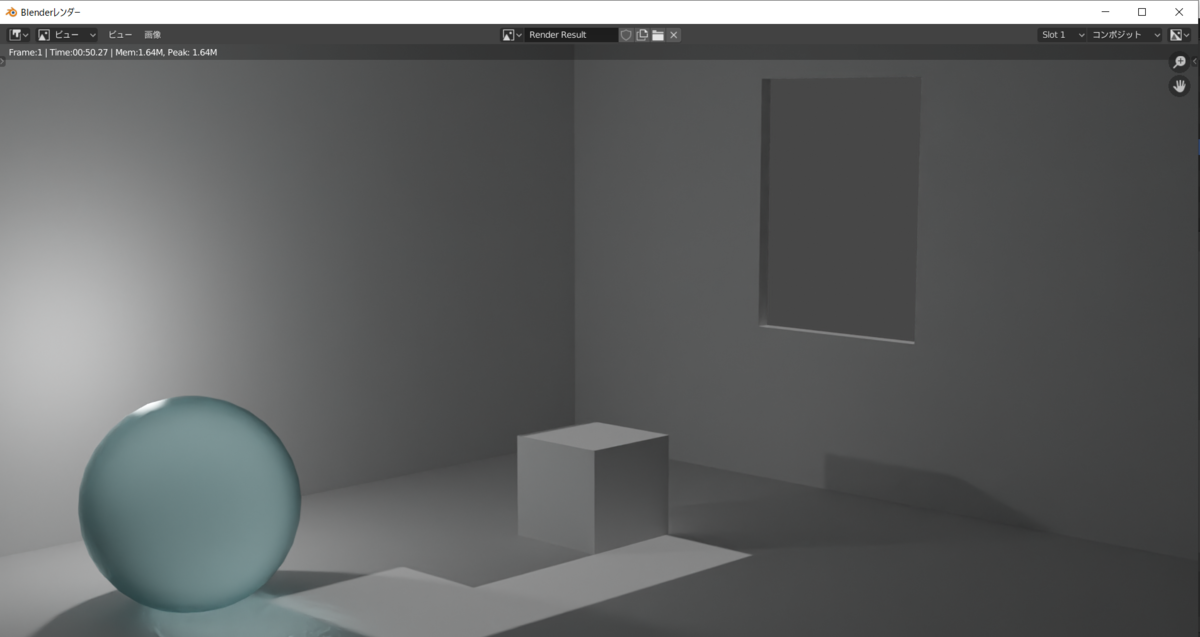Click the rendered glass sphere in the image
Screen dimensions: 1200x637
[190, 503]
